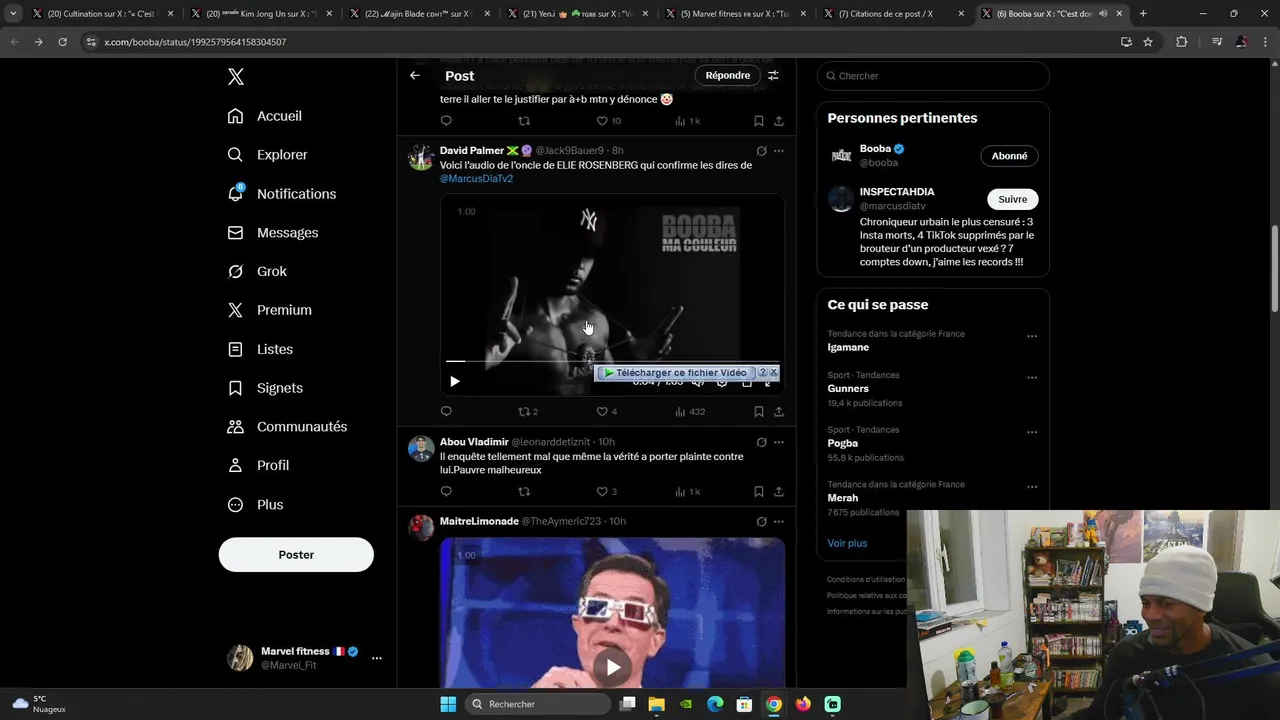The image size is (1280, 720).
Task: Go back using the Post arrow
Action: 415,75
